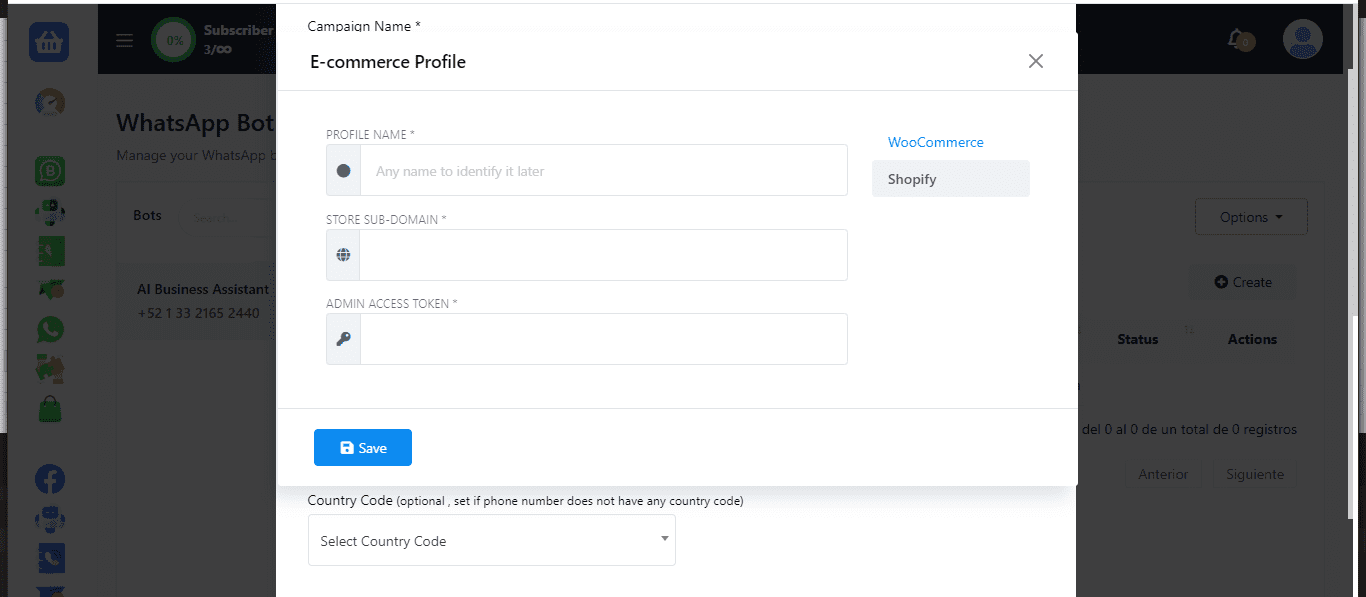Click the green shopping bag sidebar icon
The height and width of the screenshot is (597, 1366).
49,408
